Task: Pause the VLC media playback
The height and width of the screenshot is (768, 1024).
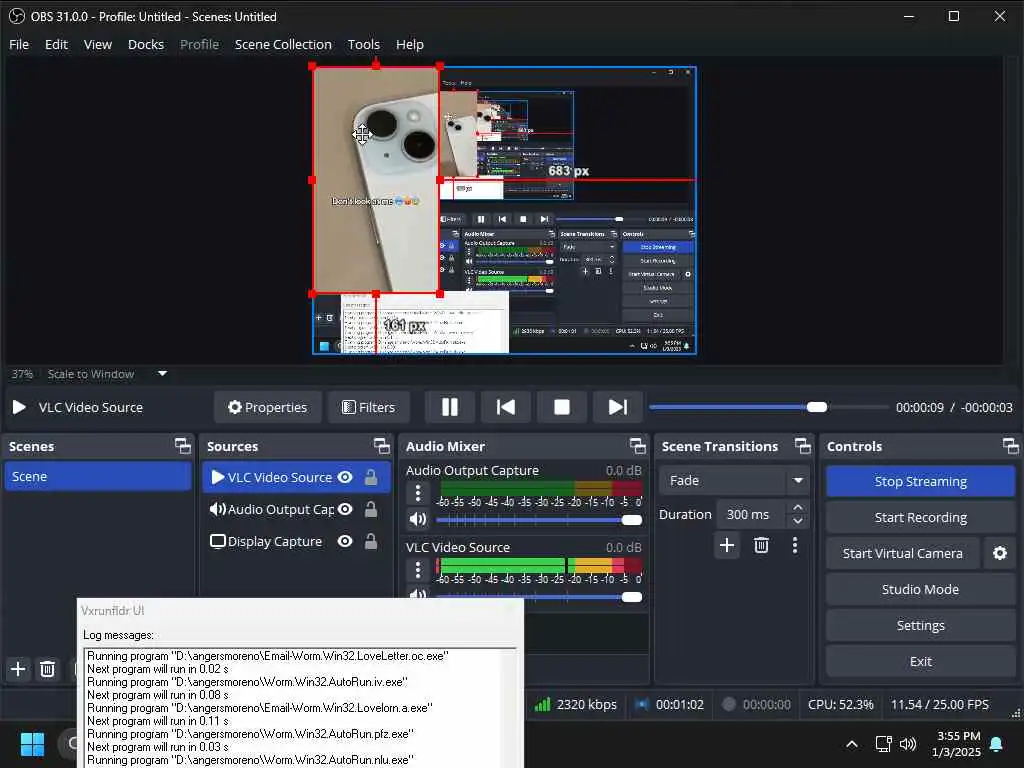Action: [450, 408]
